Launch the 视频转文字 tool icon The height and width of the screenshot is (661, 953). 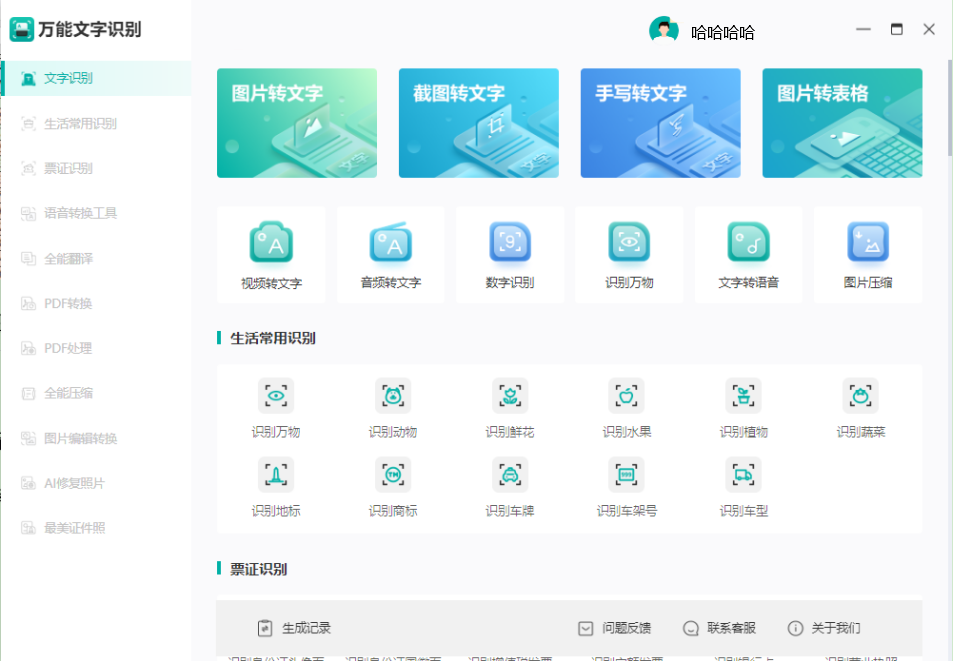click(x=271, y=242)
